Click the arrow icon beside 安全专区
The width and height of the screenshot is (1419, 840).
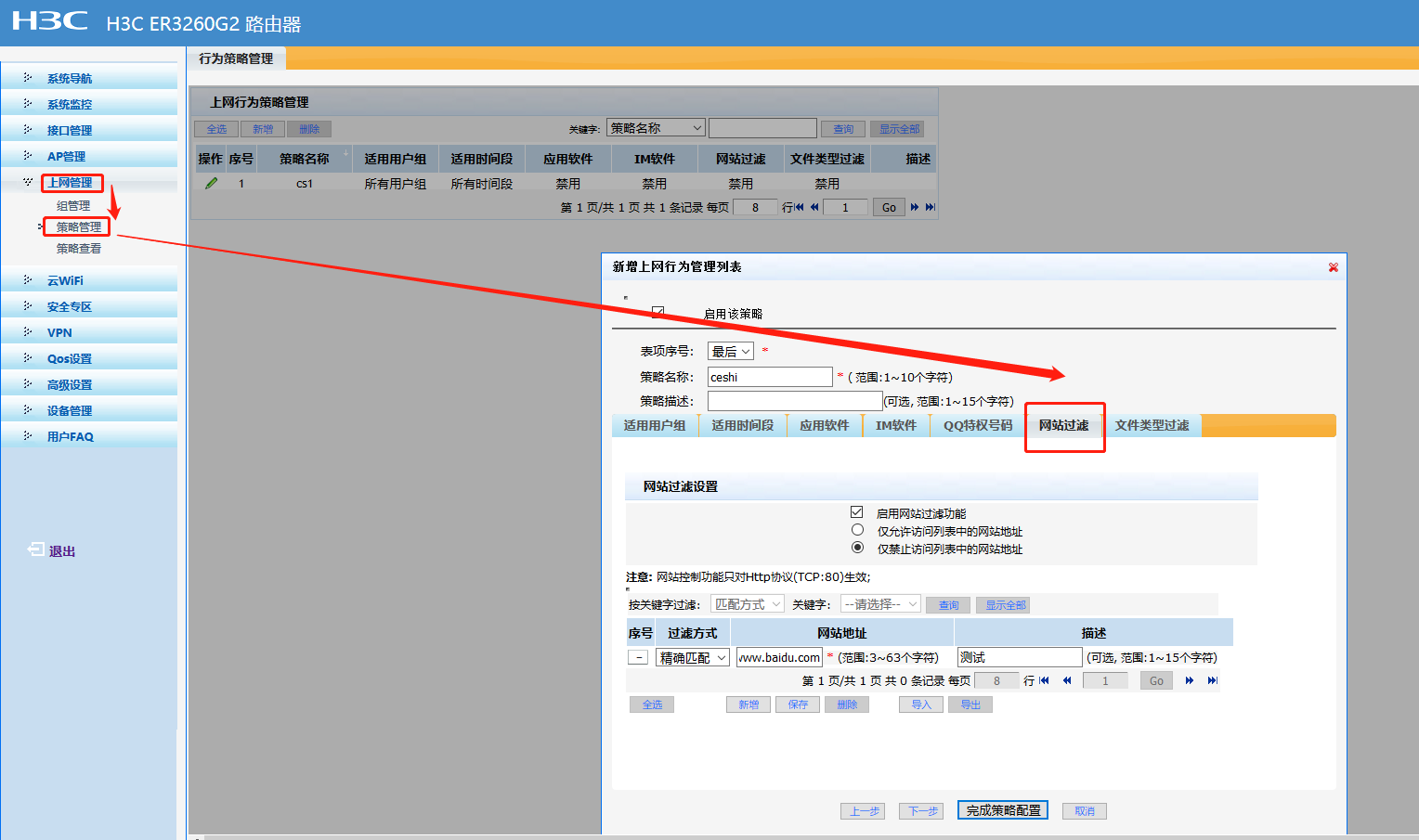point(28,306)
